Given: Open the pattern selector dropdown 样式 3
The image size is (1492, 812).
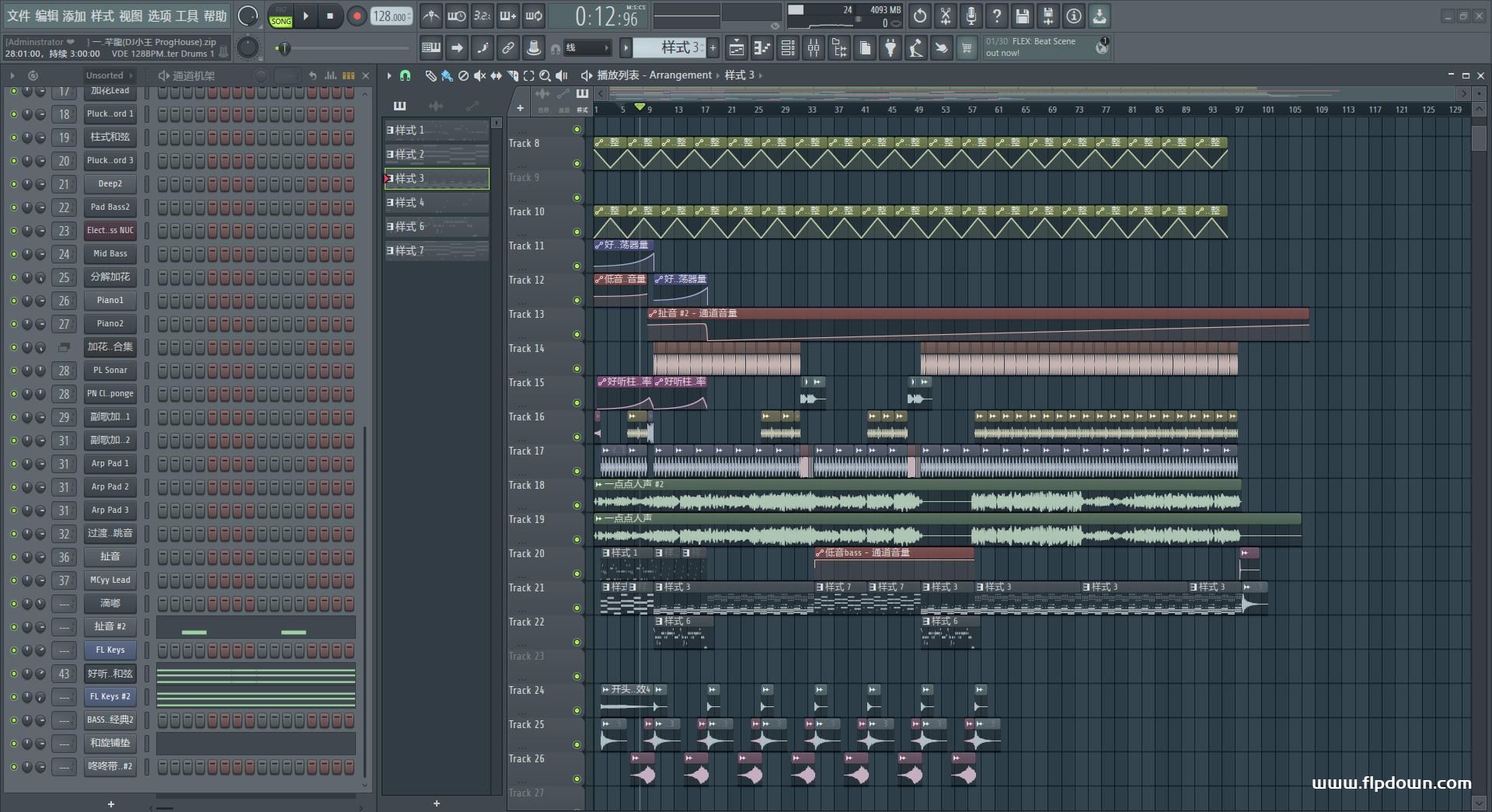Looking at the screenshot, I should tap(668, 48).
